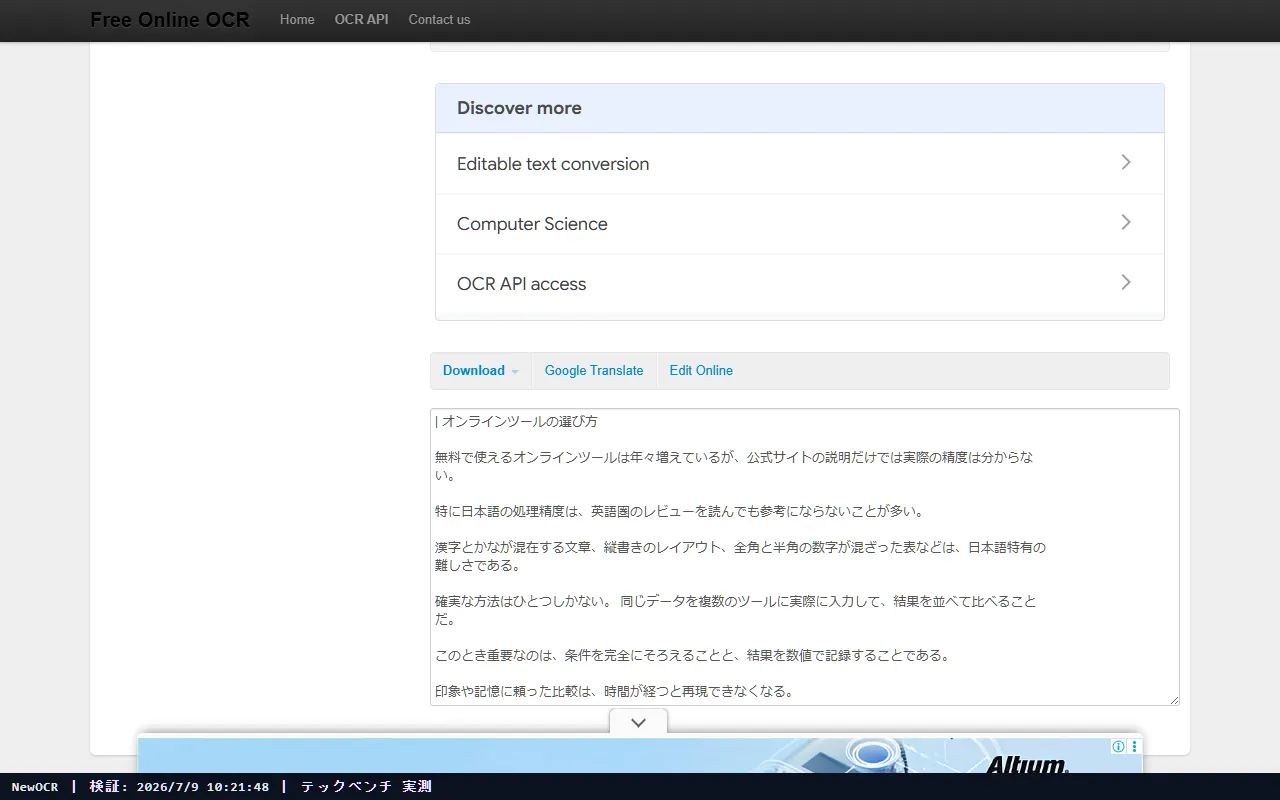
Task: Open the OCR API menu item
Action: coord(361,19)
